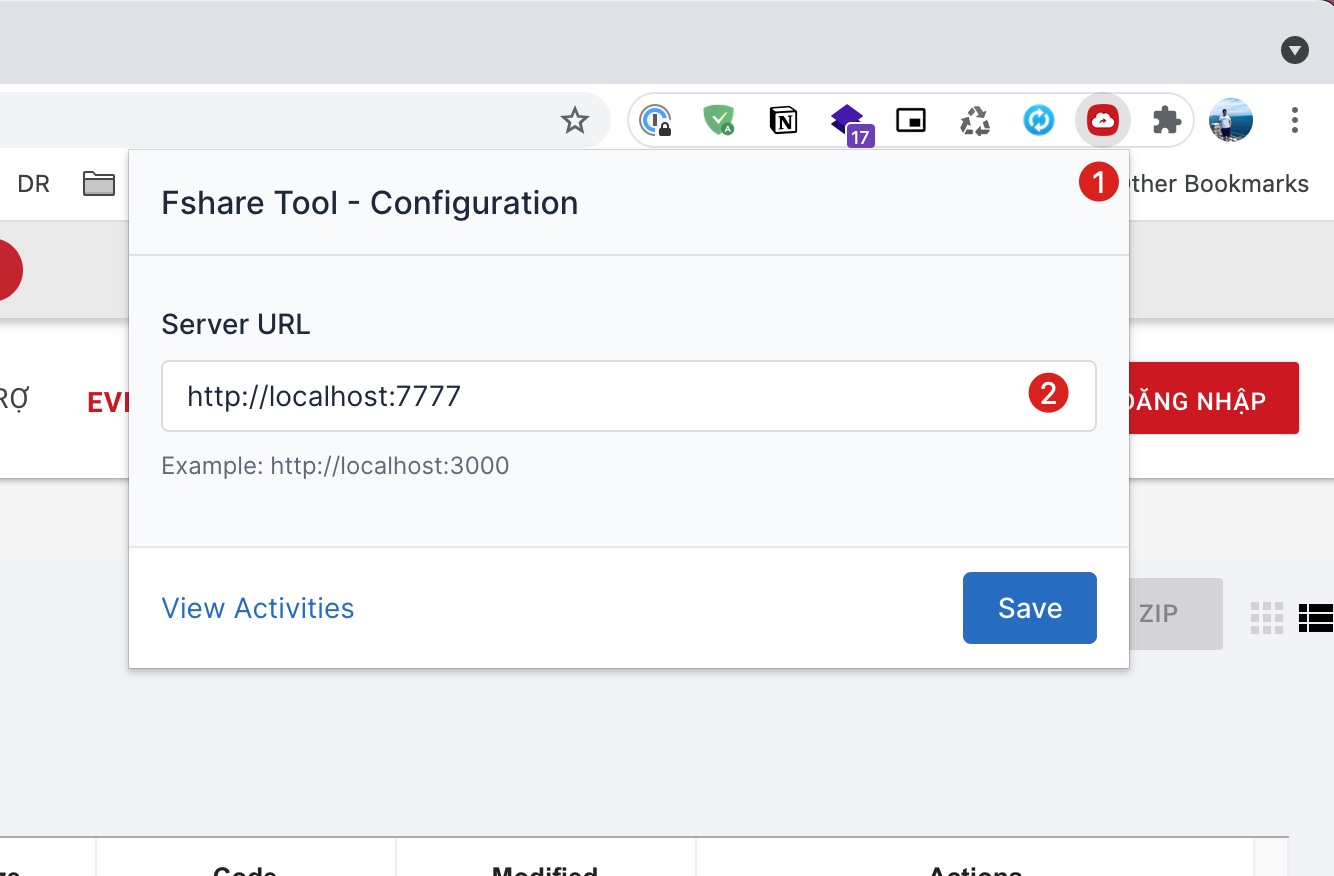The height and width of the screenshot is (876, 1334).
Task: Click the example text http://localhost:3000
Action: 390,465
